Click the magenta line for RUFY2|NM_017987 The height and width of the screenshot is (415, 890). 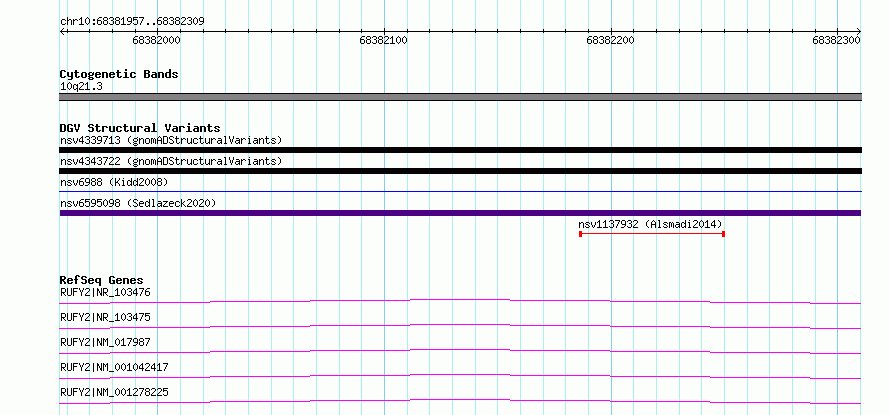pyautogui.click(x=460, y=351)
